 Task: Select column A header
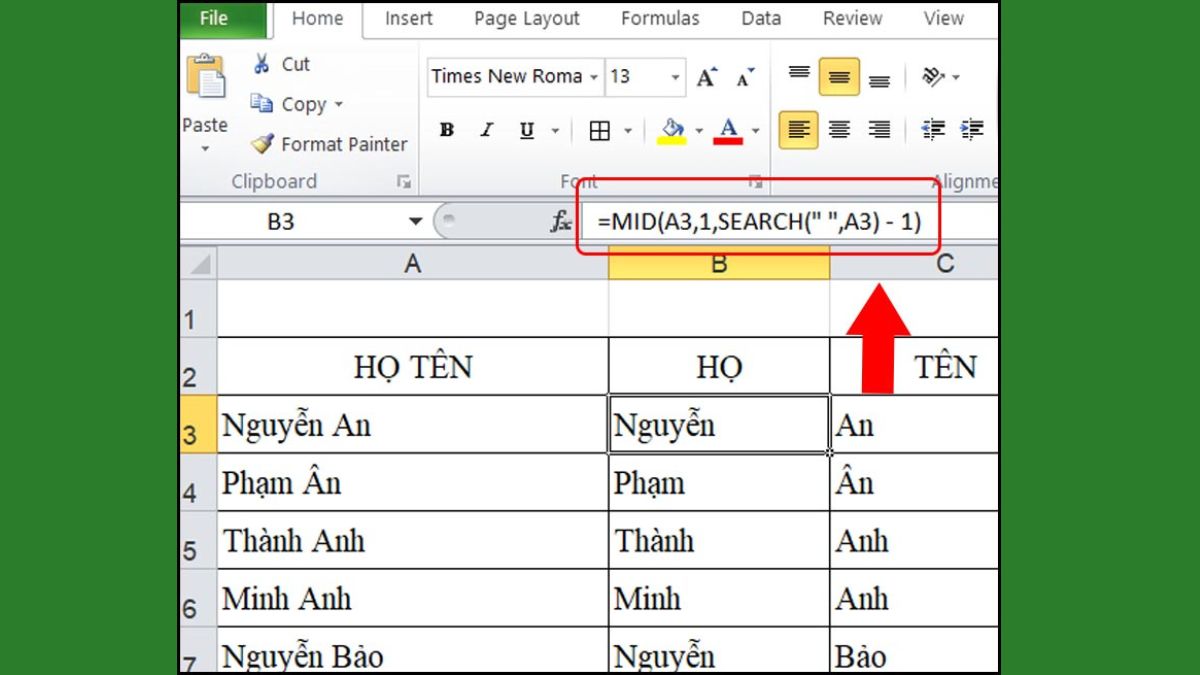click(412, 264)
